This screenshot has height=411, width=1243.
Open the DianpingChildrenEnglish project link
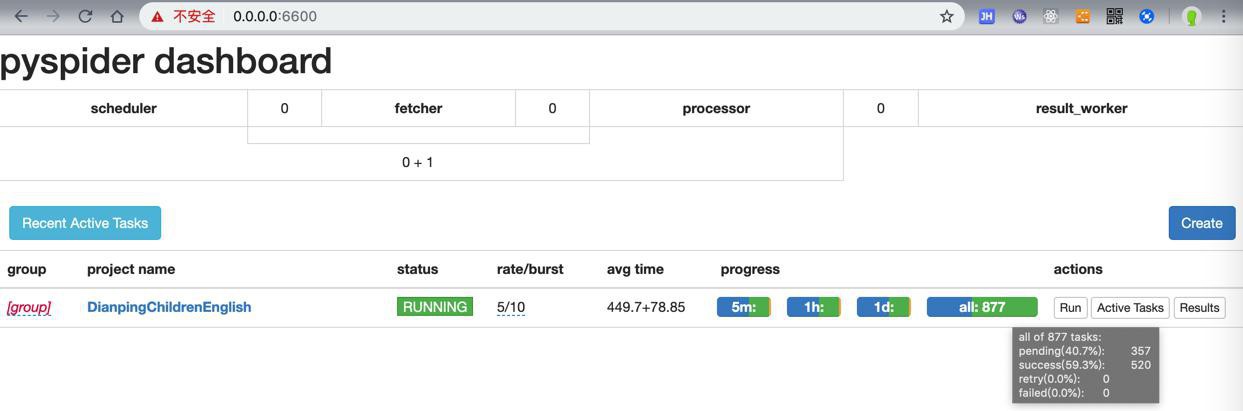point(169,307)
